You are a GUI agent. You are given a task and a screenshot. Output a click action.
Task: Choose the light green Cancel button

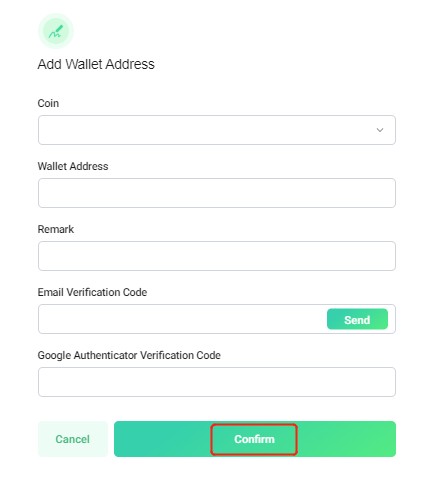(73, 439)
